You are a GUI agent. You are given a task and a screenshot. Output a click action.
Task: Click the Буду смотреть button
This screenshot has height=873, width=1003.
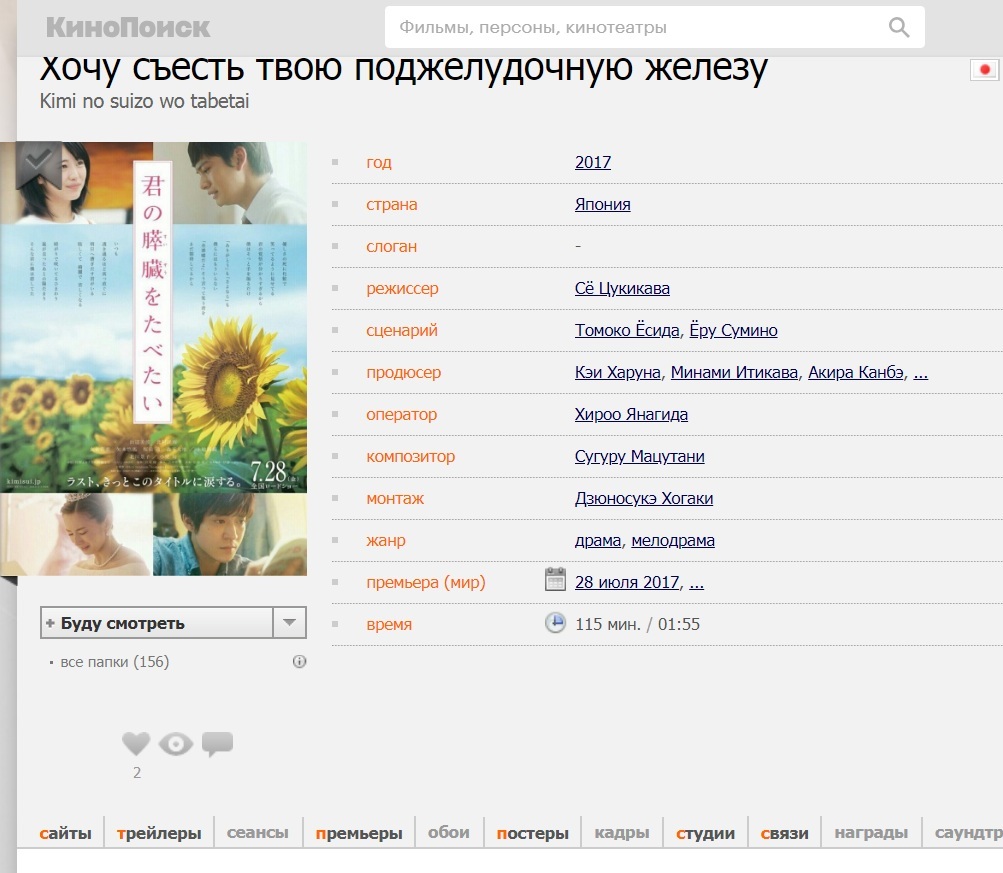pyautogui.click(x=157, y=622)
